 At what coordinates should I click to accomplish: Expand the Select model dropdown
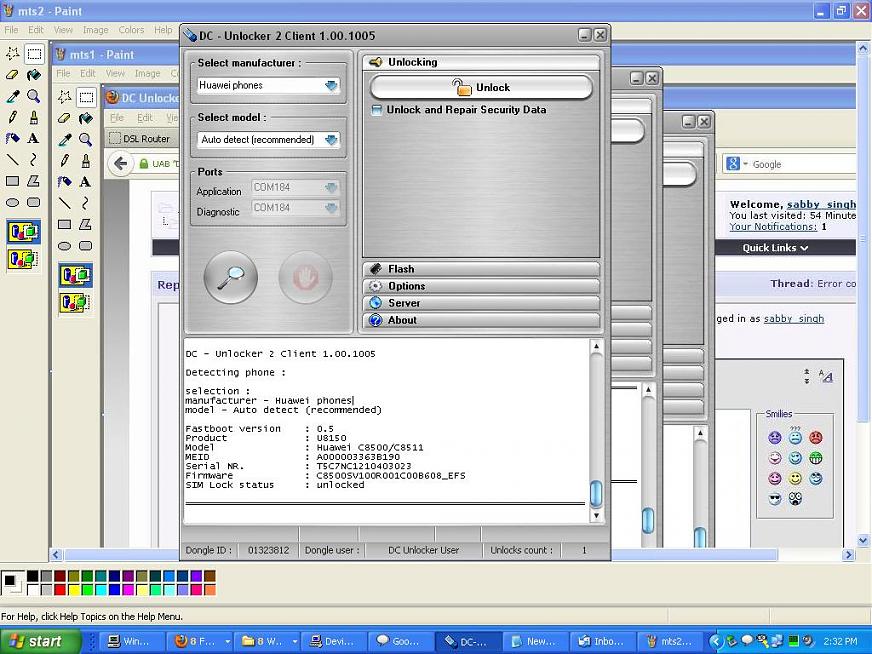tap(331, 140)
